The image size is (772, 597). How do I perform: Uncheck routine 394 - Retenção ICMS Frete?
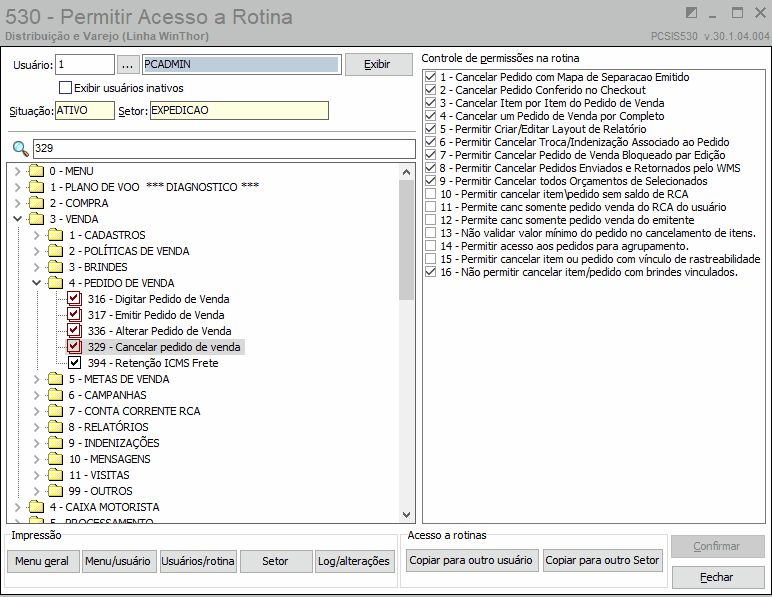[x=74, y=363]
